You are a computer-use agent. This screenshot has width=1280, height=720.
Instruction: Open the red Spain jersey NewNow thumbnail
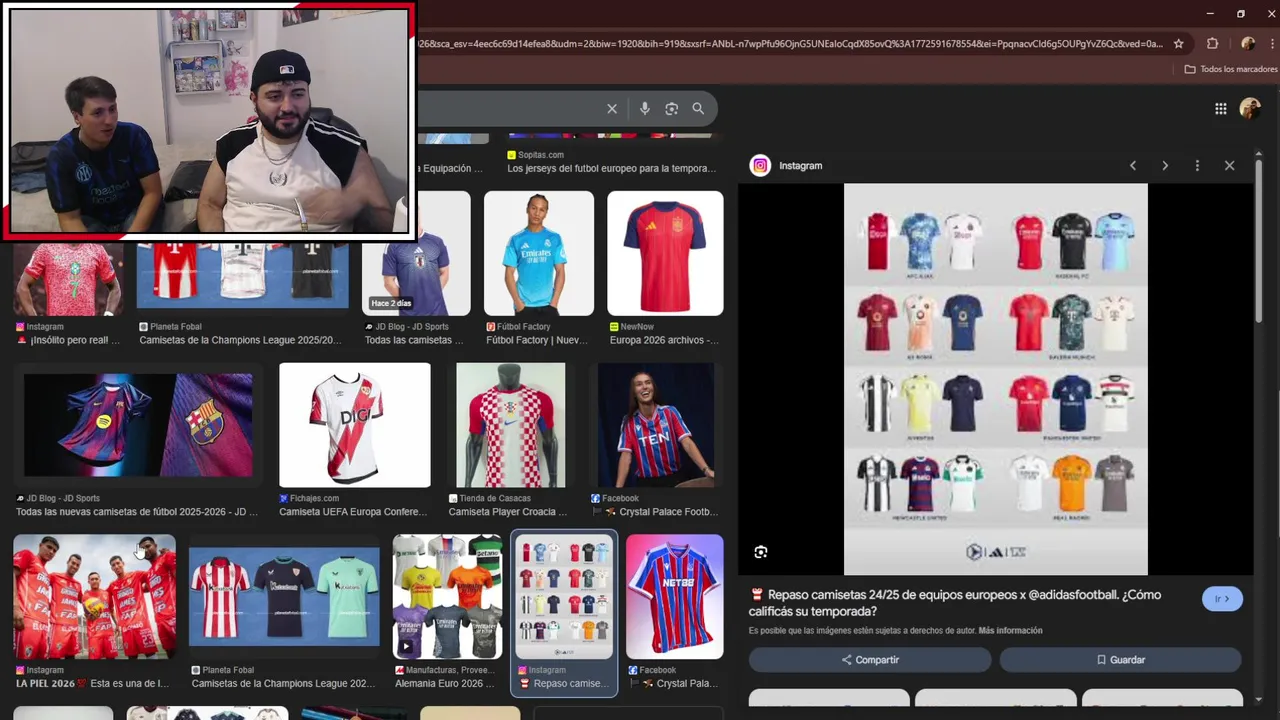point(665,253)
